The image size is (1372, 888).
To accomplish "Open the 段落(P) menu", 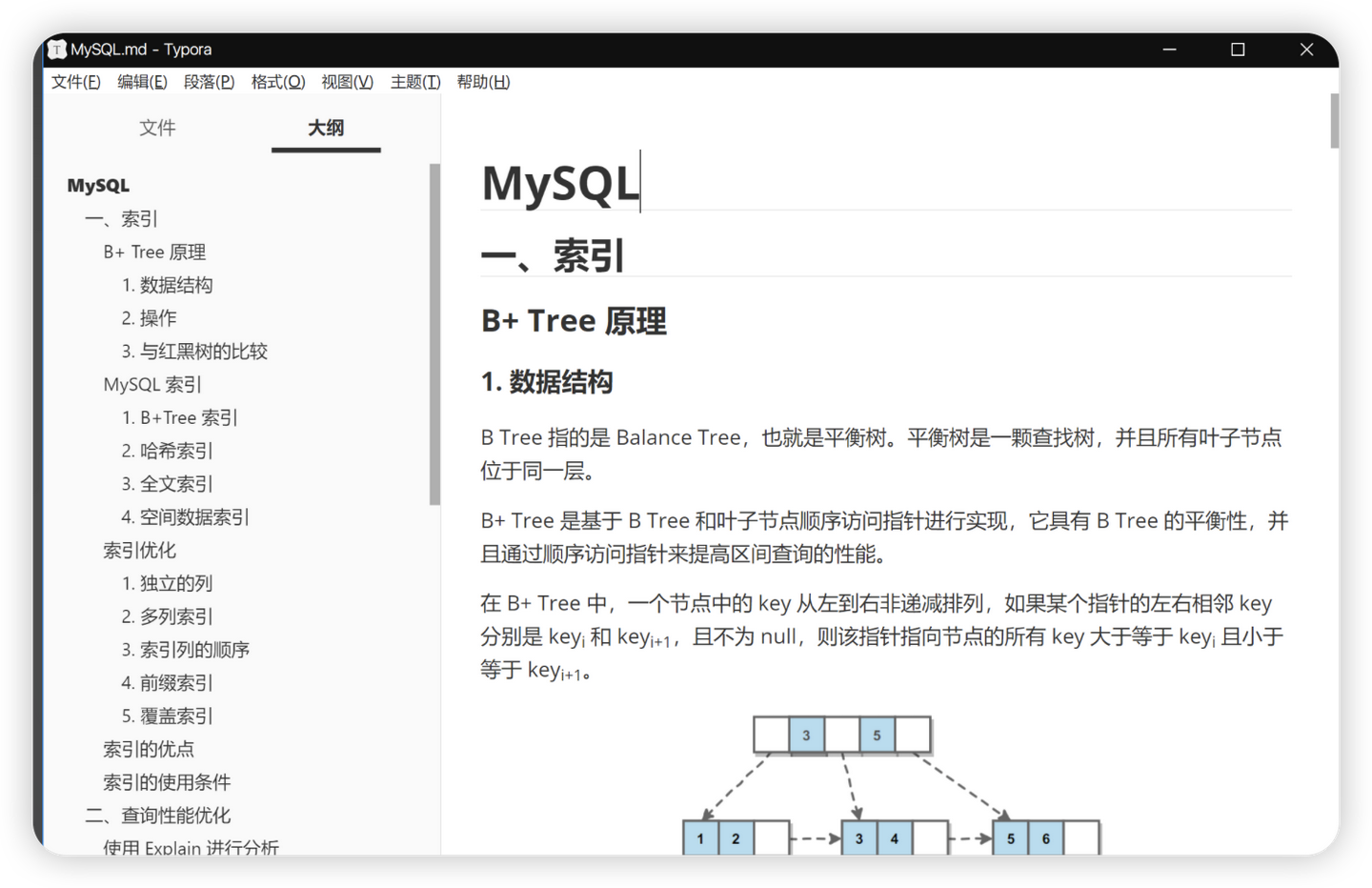I will (209, 82).
